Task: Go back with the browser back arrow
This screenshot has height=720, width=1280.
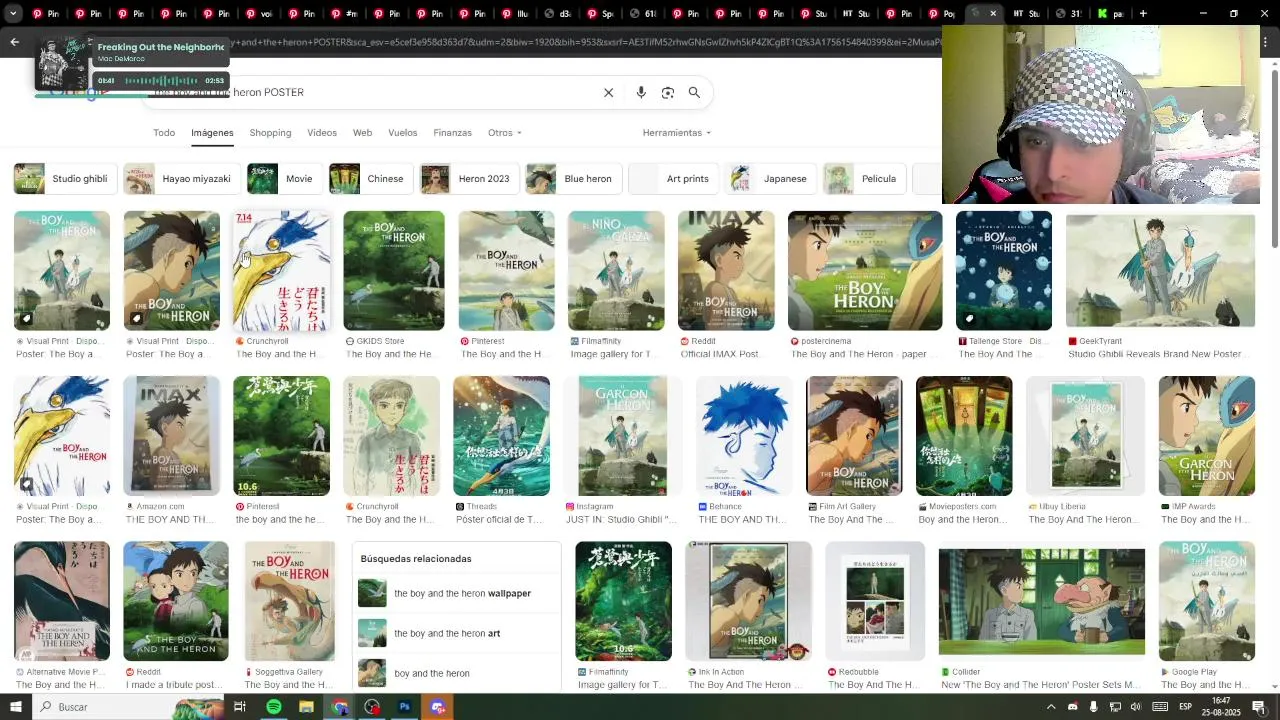Action: [14, 42]
